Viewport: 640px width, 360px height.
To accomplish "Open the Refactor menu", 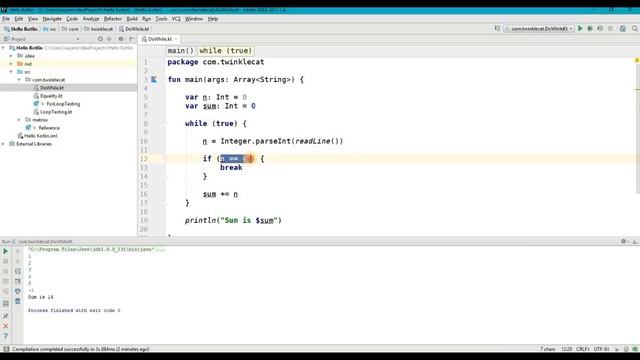I will 113,19.
